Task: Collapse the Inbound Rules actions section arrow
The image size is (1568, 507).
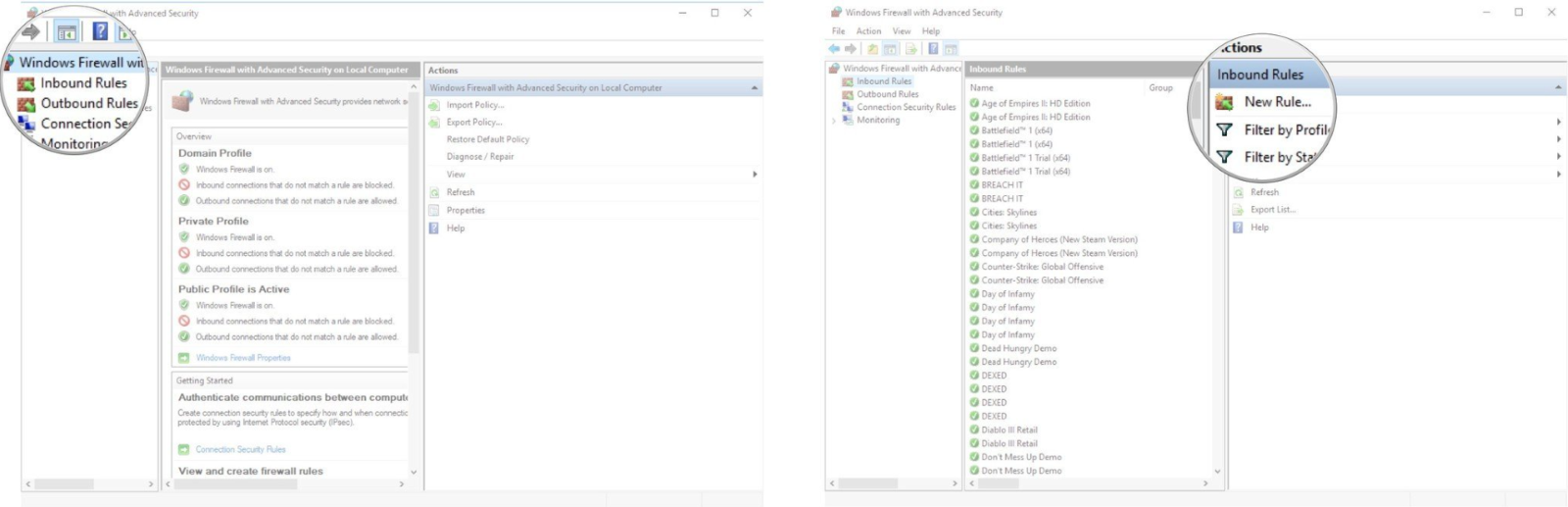Action: point(1558,88)
